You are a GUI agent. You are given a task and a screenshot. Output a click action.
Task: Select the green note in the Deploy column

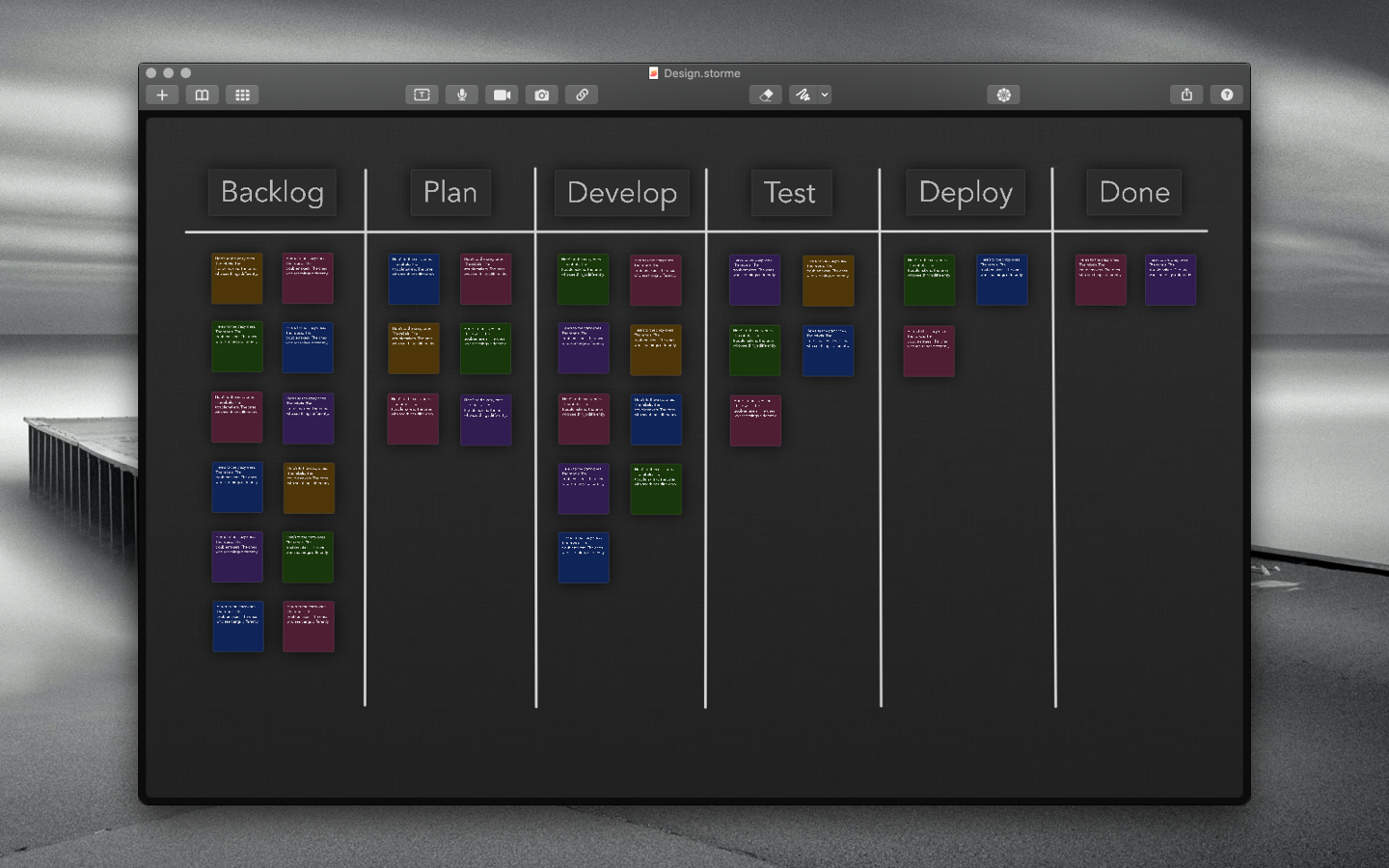pyautogui.click(x=930, y=280)
